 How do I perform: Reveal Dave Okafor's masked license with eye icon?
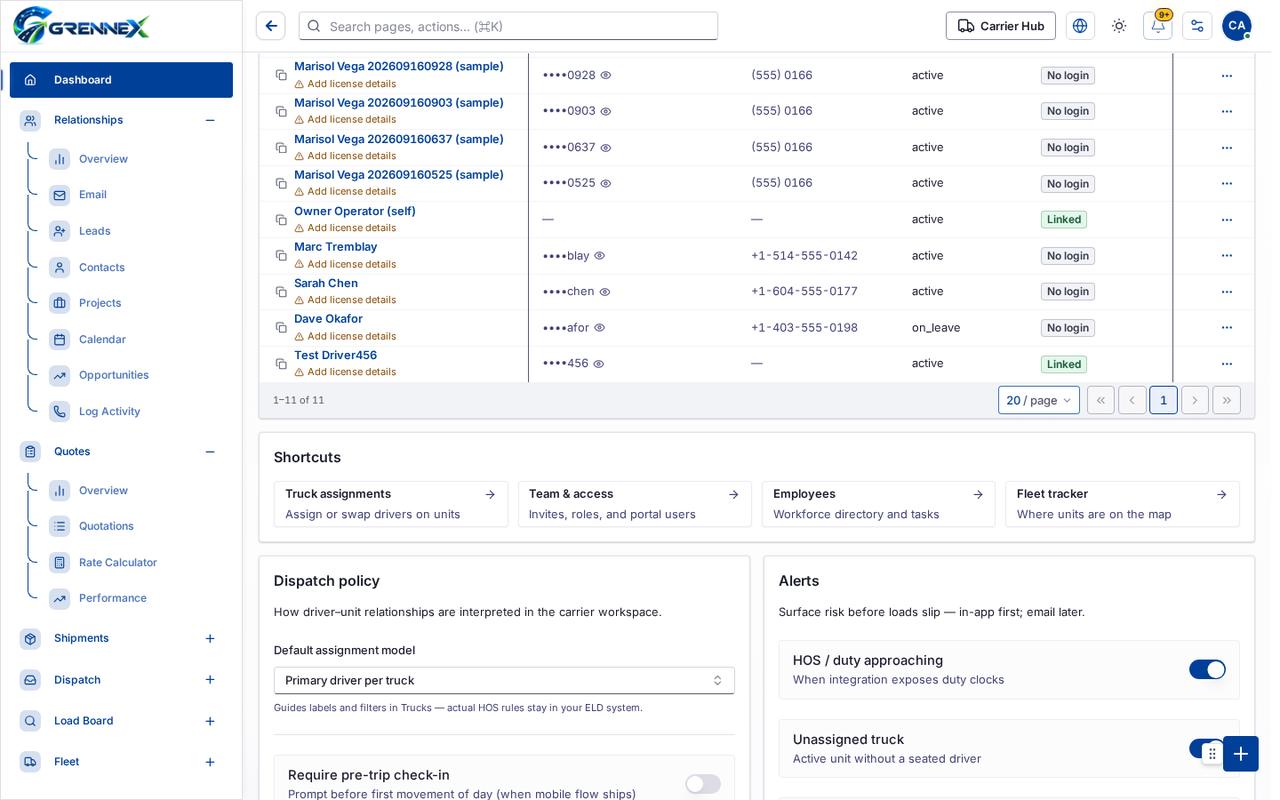[599, 328]
